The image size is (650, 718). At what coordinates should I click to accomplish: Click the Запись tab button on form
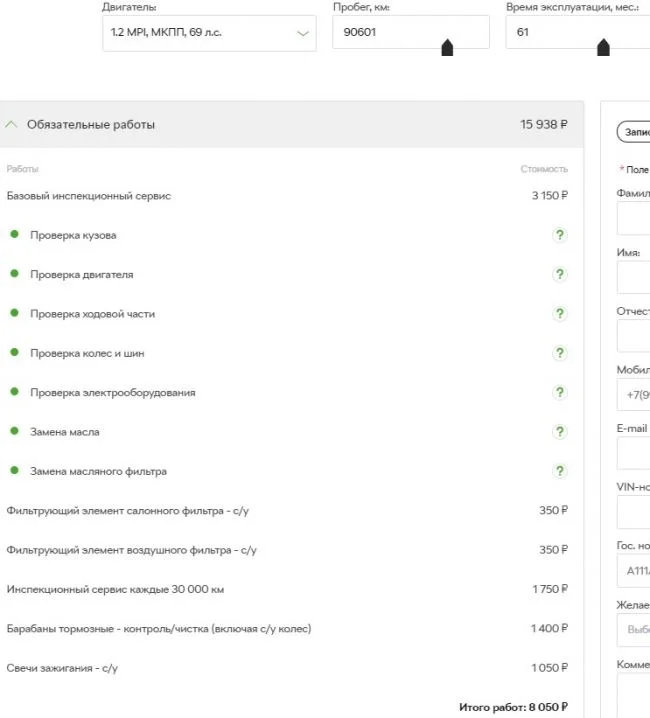coord(631,131)
